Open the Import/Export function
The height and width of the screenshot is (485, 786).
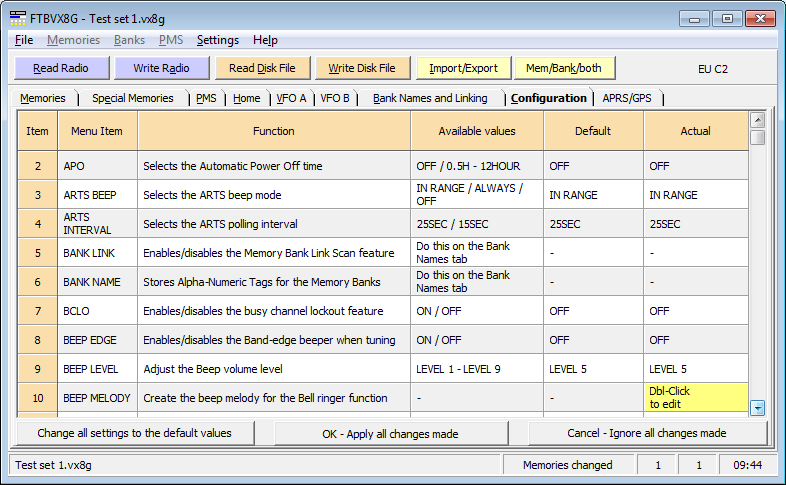point(464,68)
